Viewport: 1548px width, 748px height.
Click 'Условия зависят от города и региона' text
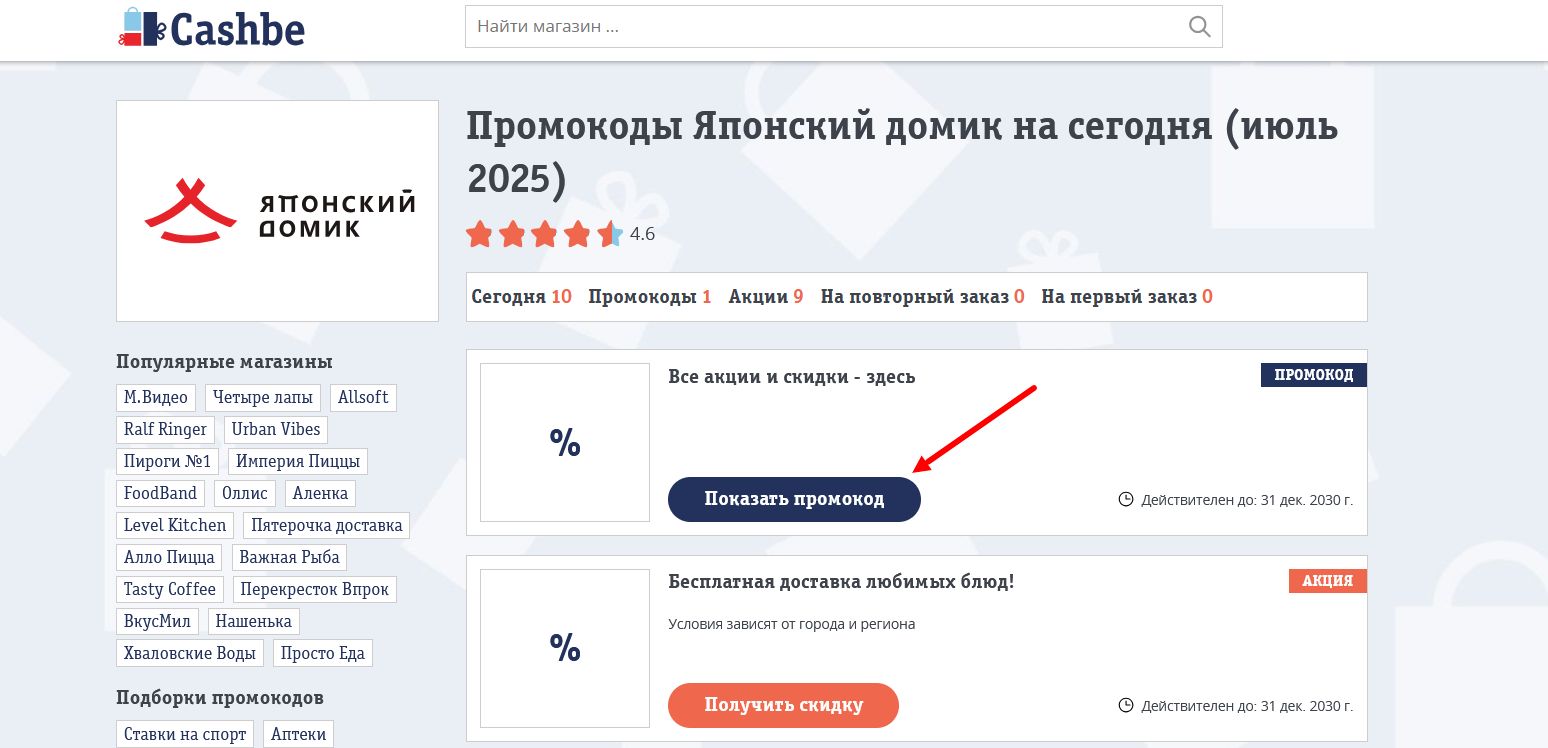pyautogui.click(x=791, y=625)
